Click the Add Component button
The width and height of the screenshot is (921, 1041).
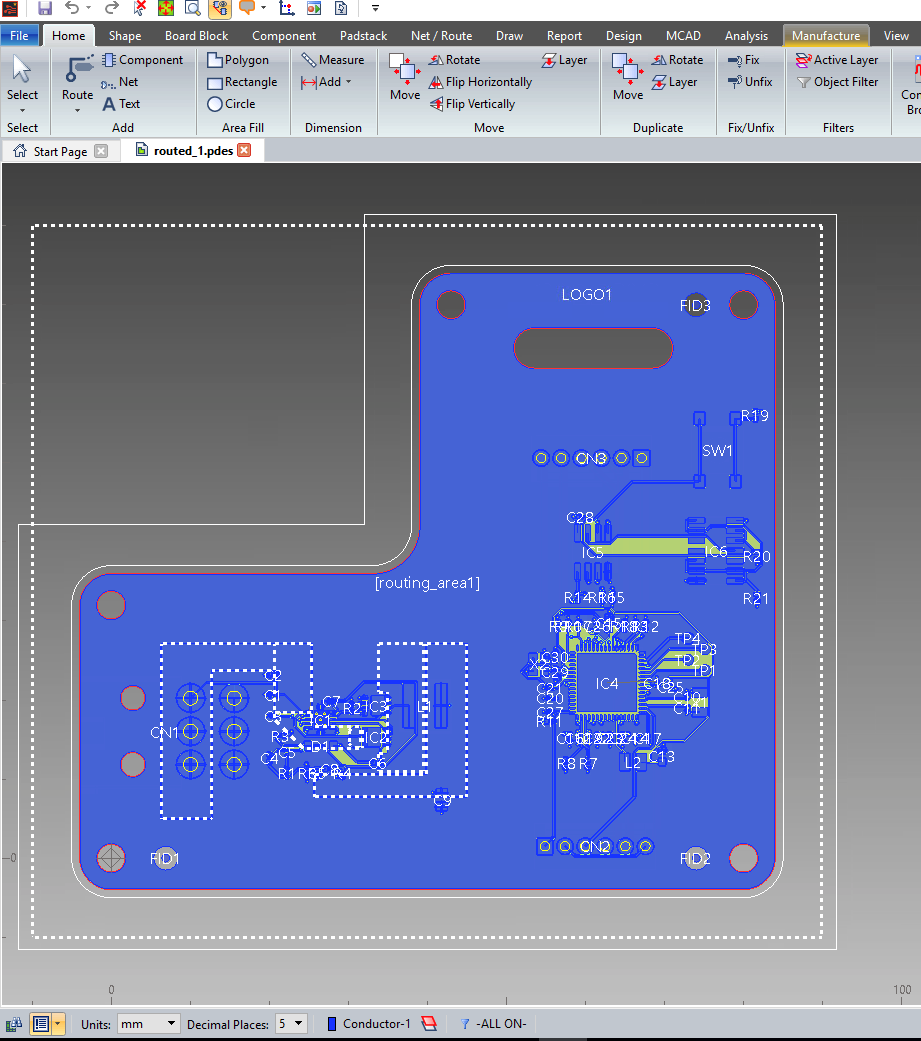coord(142,60)
